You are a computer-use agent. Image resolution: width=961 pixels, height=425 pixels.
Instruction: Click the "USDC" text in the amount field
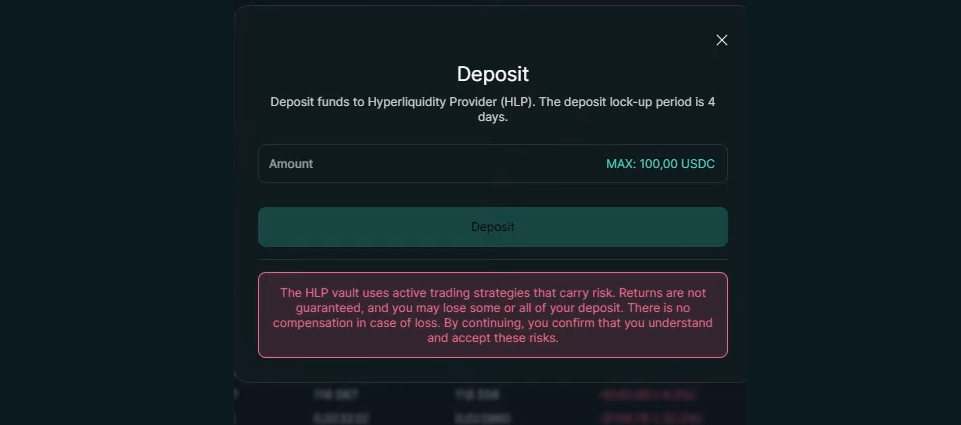click(697, 164)
